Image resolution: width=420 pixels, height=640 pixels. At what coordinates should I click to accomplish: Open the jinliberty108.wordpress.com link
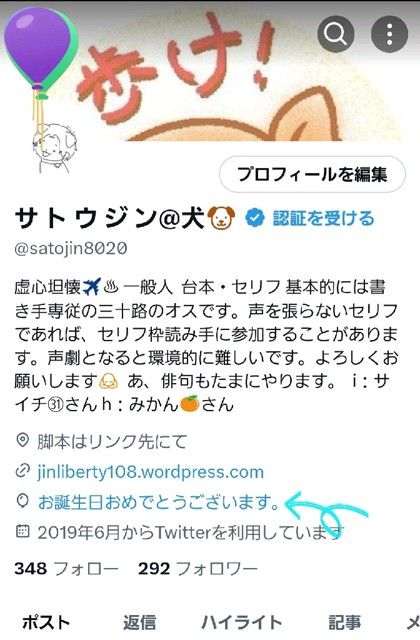(x=151, y=472)
